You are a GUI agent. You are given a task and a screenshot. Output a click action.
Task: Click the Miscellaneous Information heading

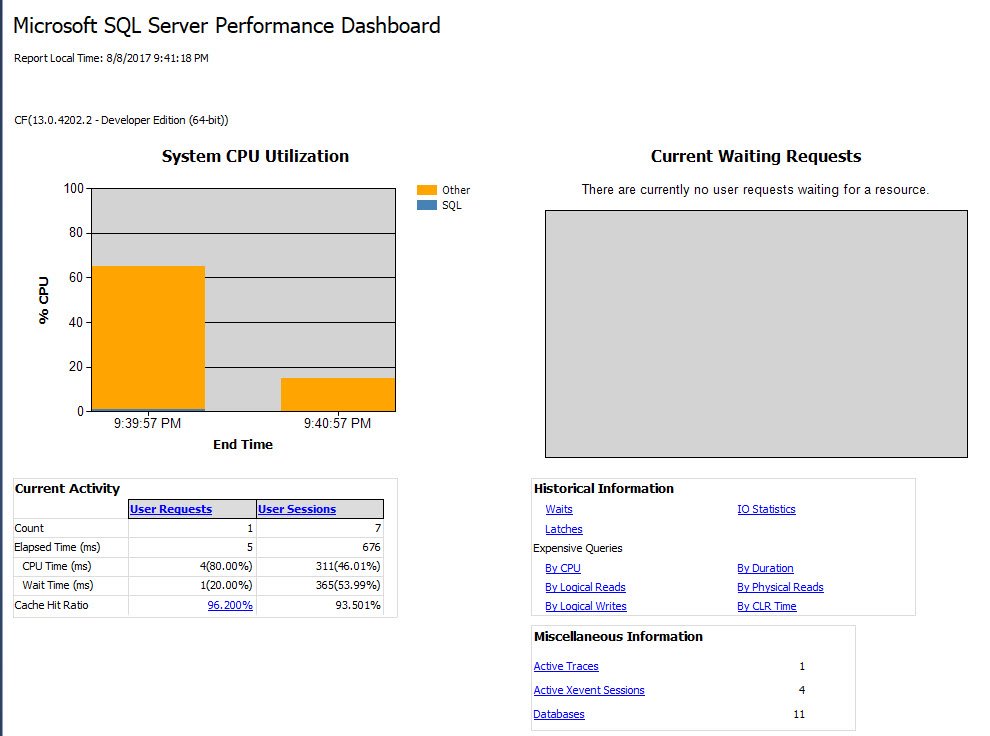tap(618, 636)
